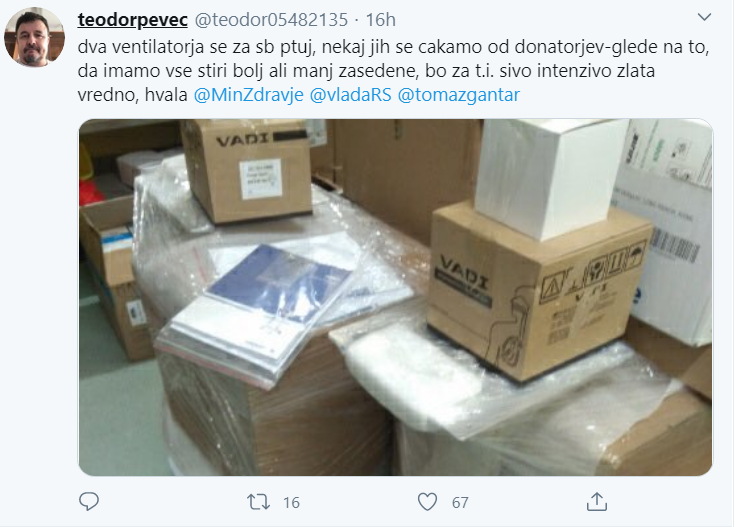Open the share tweet icon
This screenshot has height=527, width=735.
point(597,502)
